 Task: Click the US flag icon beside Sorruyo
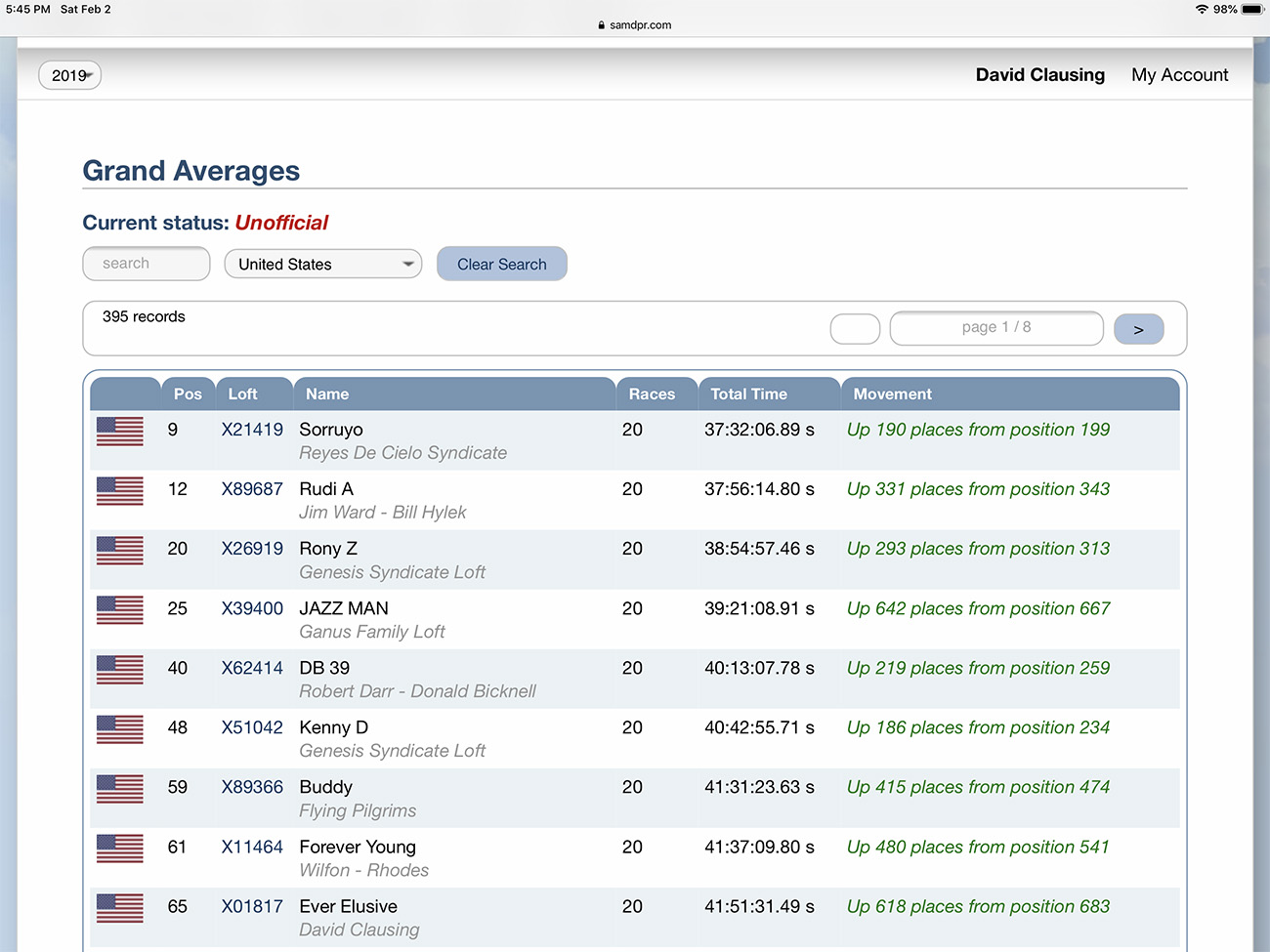(x=119, y=431)
